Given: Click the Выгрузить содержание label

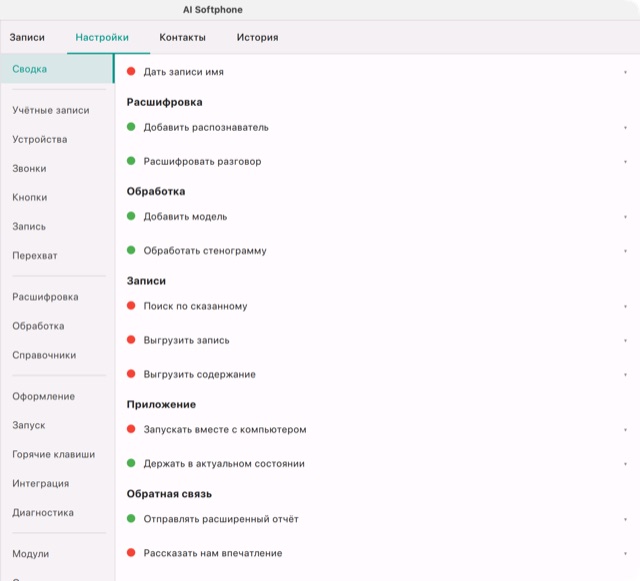Looking at the screenshot, I should (x=200, y=374).
